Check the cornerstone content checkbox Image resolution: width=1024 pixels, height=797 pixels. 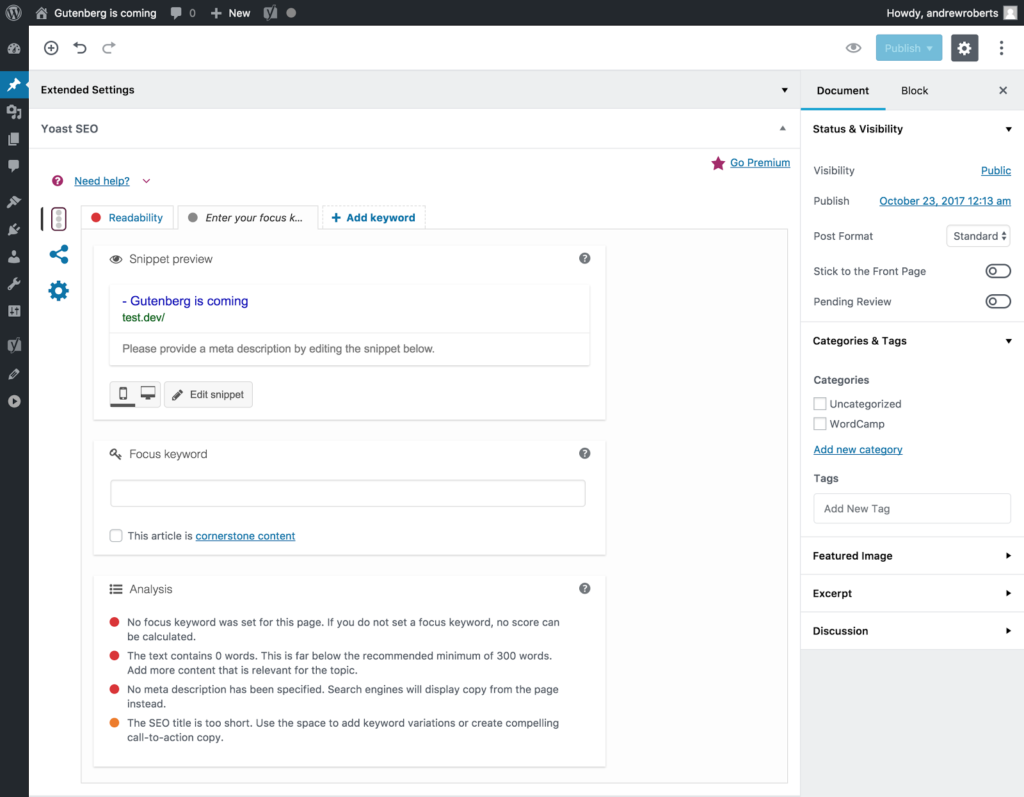[116, 536]
